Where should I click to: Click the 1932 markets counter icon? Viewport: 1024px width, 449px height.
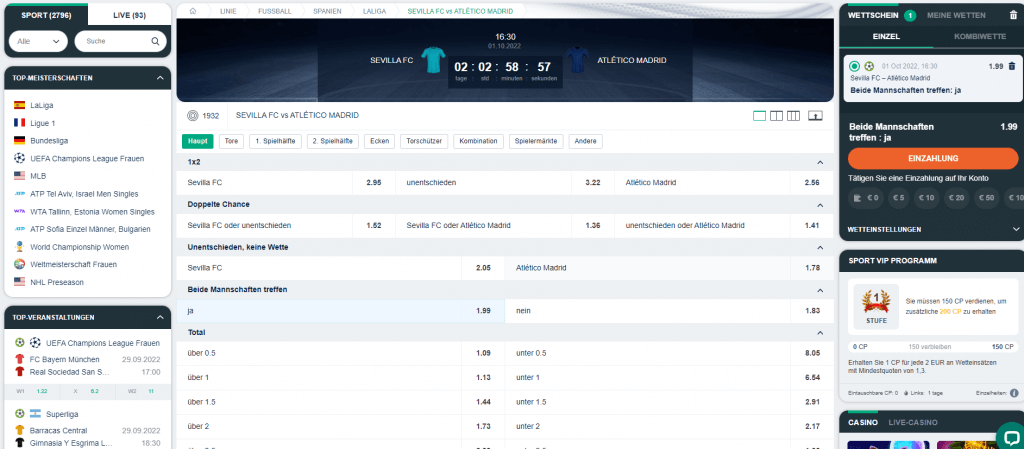point(192,116)
